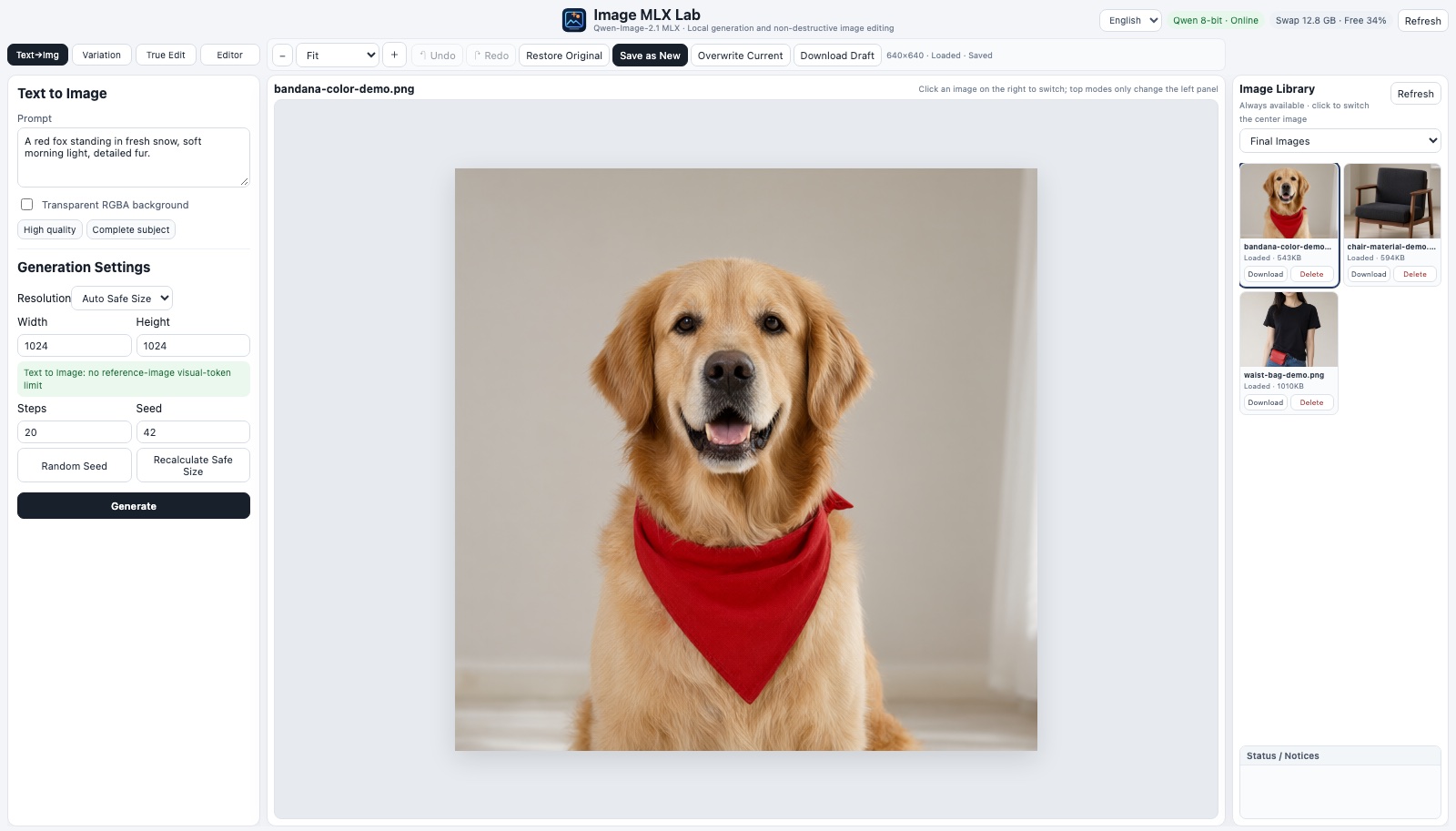Download the waist-bag-demo.png image
Image resolution: width=1456 pixels, height=831 pixels.
click(1265, 402)
